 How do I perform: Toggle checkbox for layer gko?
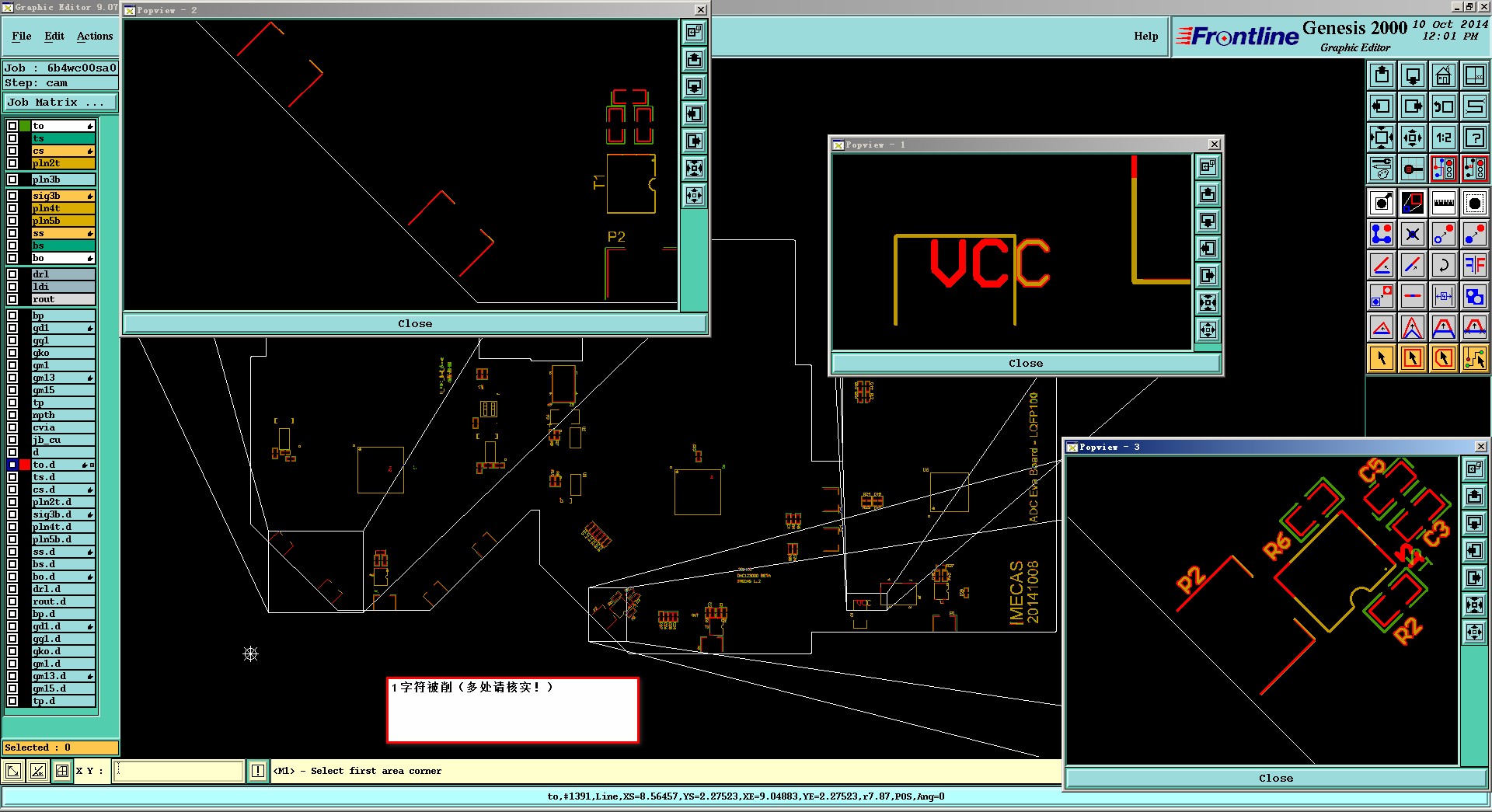(12, 353)
